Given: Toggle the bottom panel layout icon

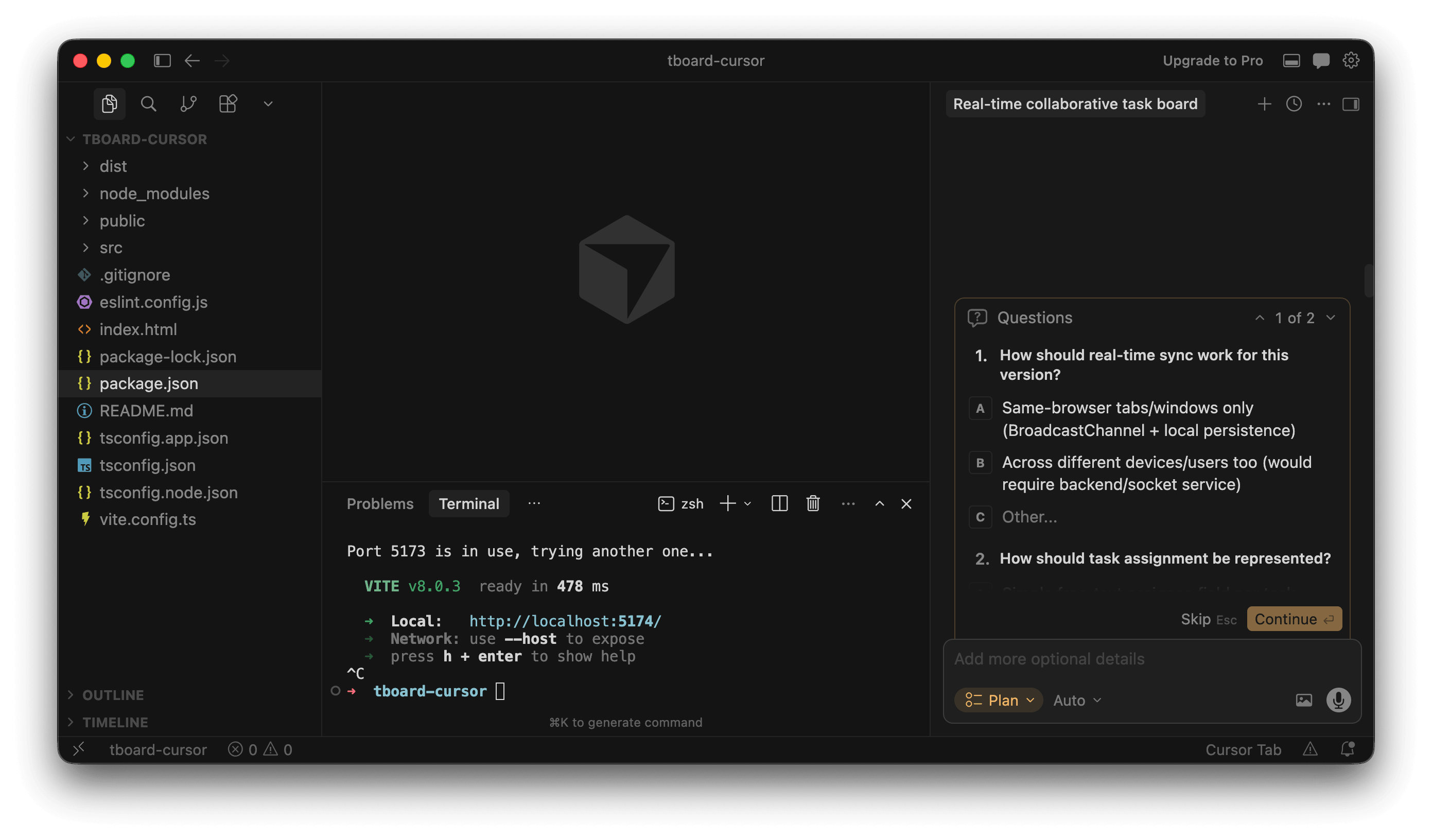Looking at the screenshot, I should click(x=1291, y=60).
